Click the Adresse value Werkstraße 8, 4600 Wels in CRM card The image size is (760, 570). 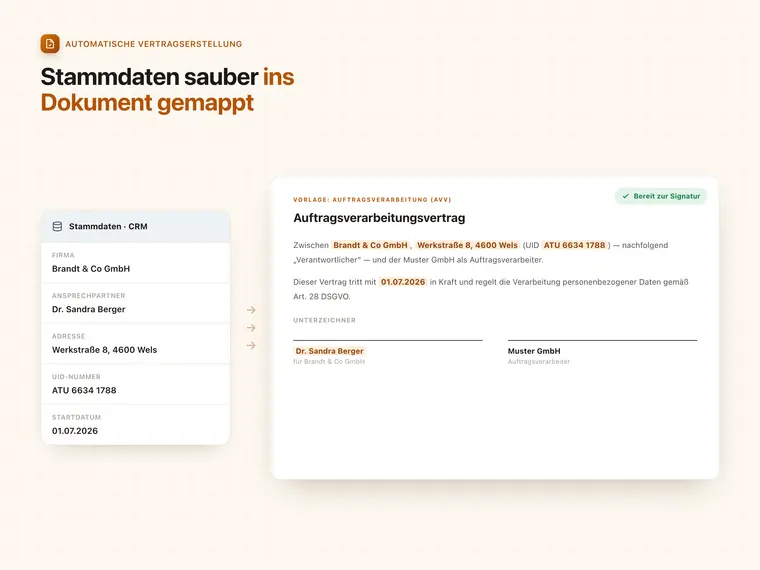[x=105, y=350]
